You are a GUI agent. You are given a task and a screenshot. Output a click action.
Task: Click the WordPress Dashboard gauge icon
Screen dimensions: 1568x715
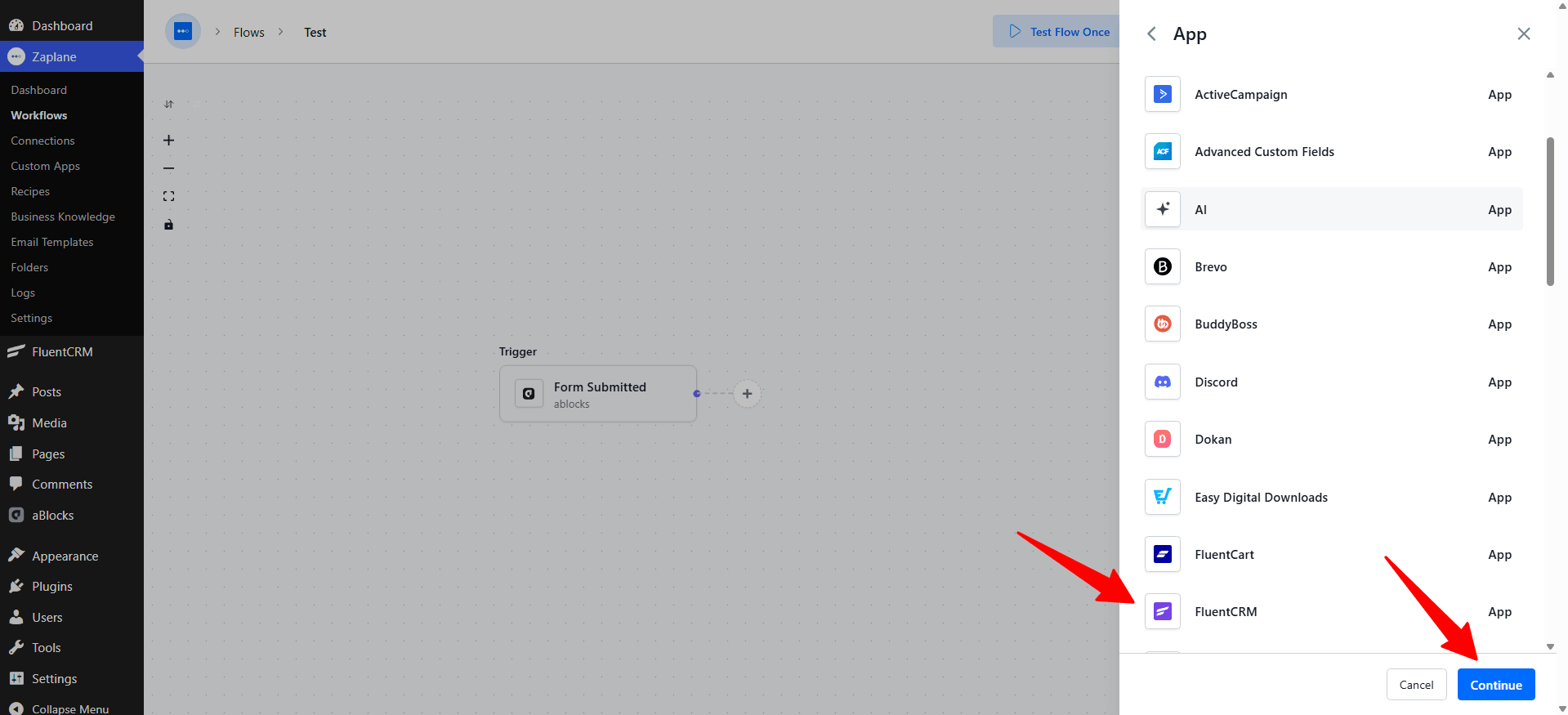click(x=16, y=25)
